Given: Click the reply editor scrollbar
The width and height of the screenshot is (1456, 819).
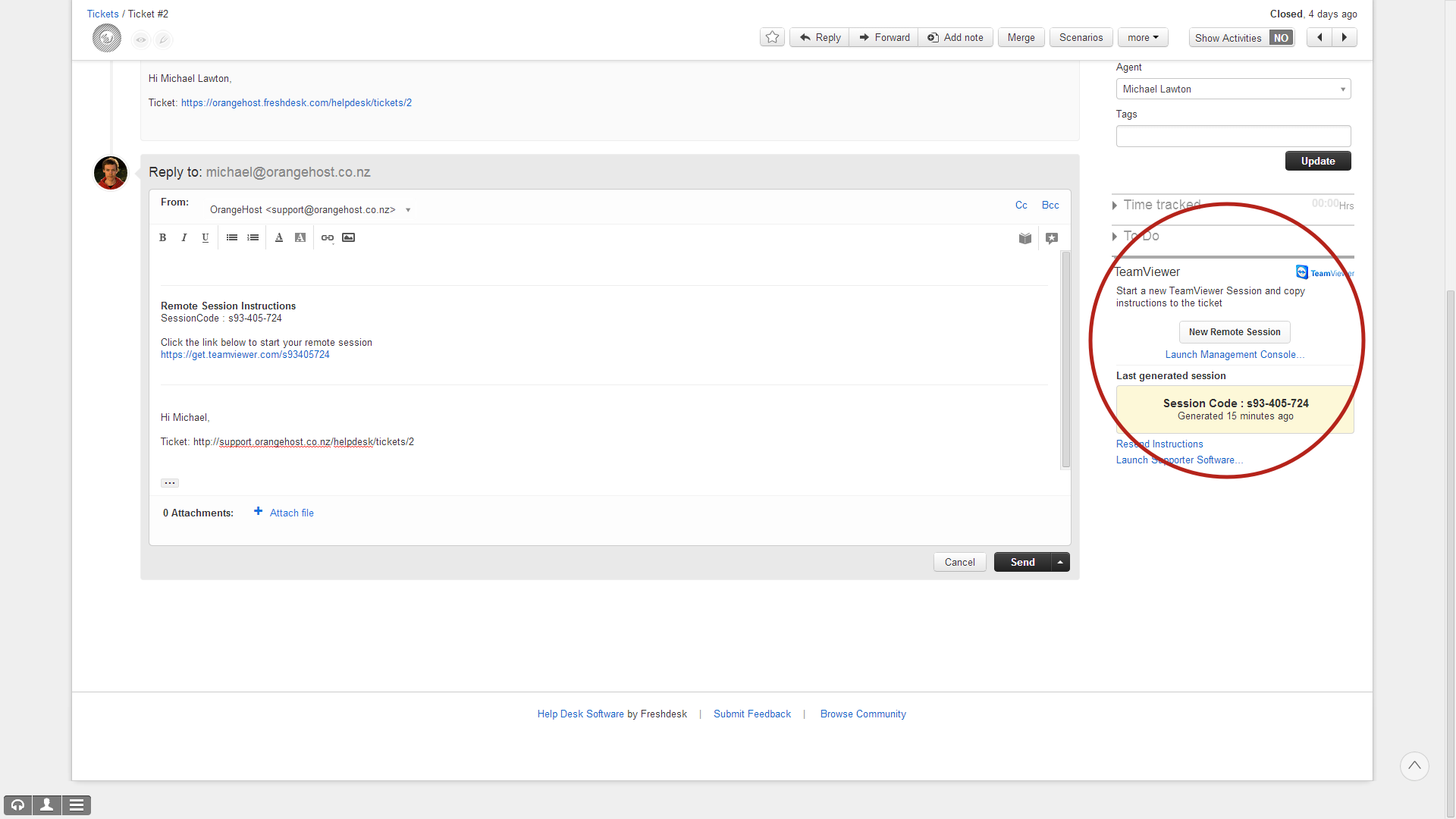Looking at the screenshot, I should (1065, 359).
